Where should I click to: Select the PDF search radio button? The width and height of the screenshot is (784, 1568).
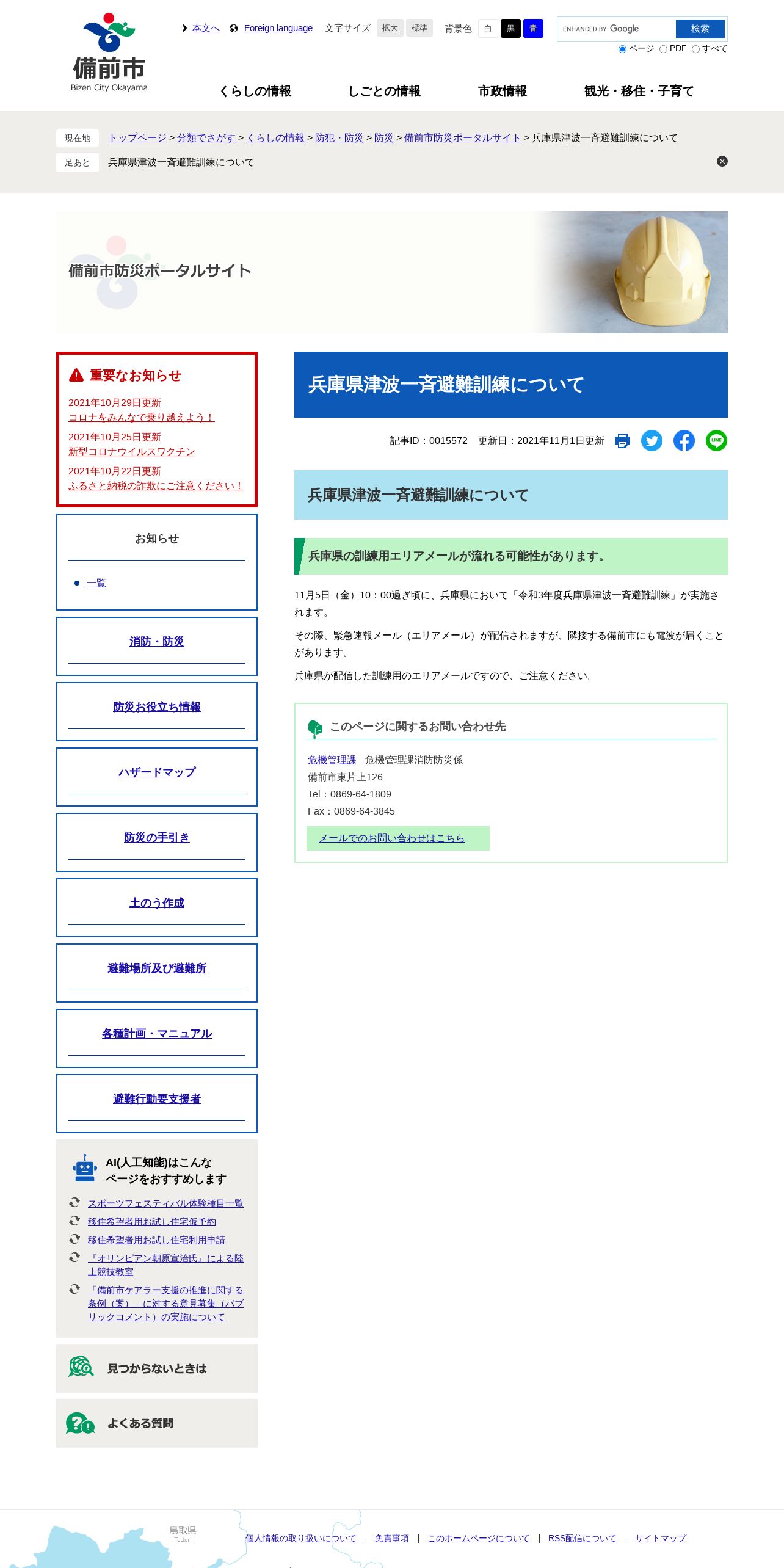[663, 49]
